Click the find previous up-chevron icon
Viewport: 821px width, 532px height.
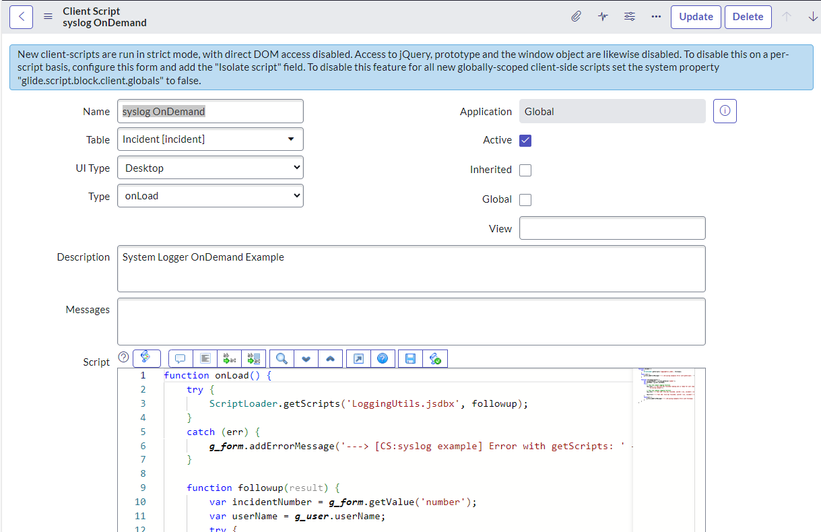(x=330, y=359)
